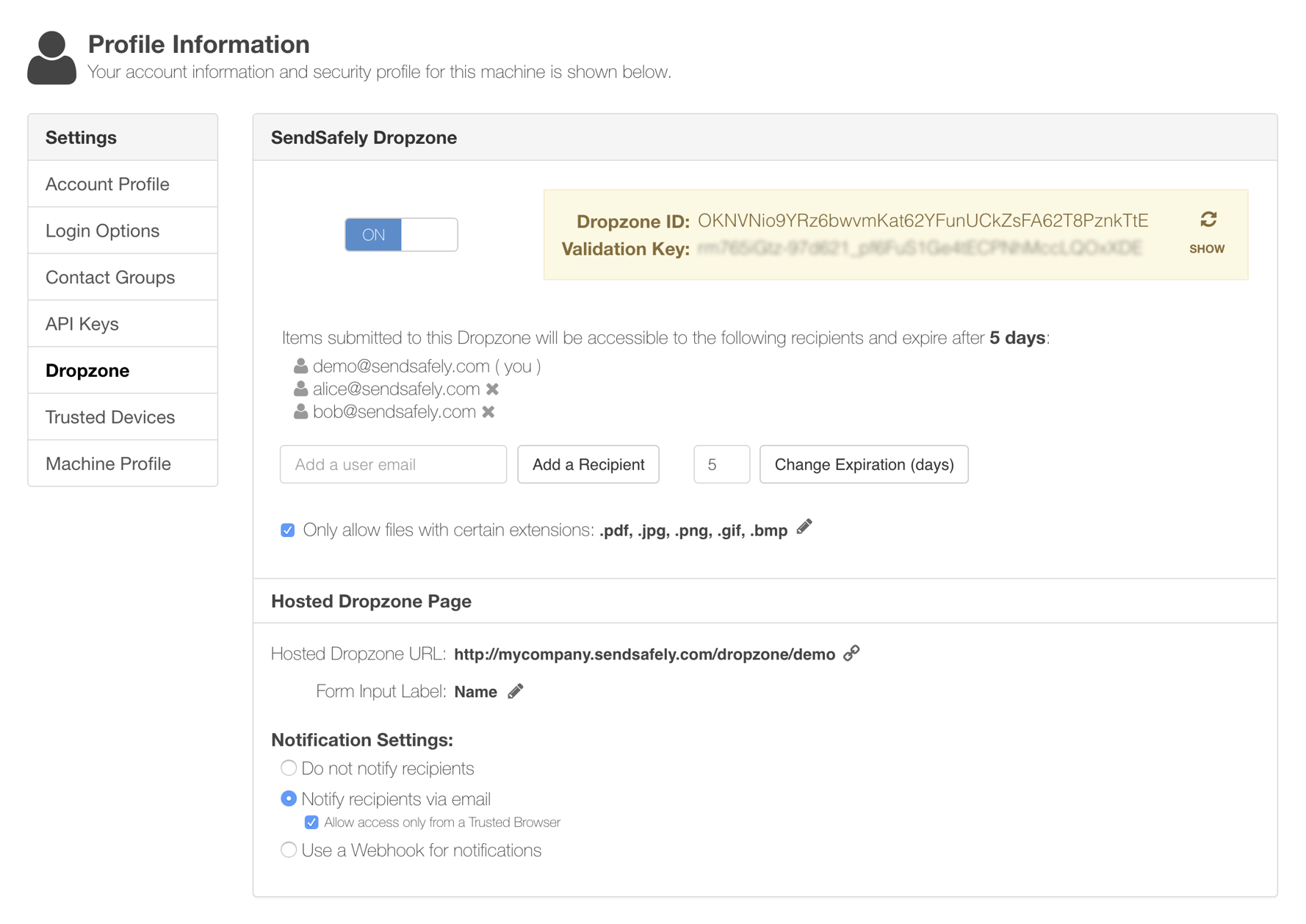1306x924 pixels.
Task: Select Do not notify recipients
Action: click(288, 768)
